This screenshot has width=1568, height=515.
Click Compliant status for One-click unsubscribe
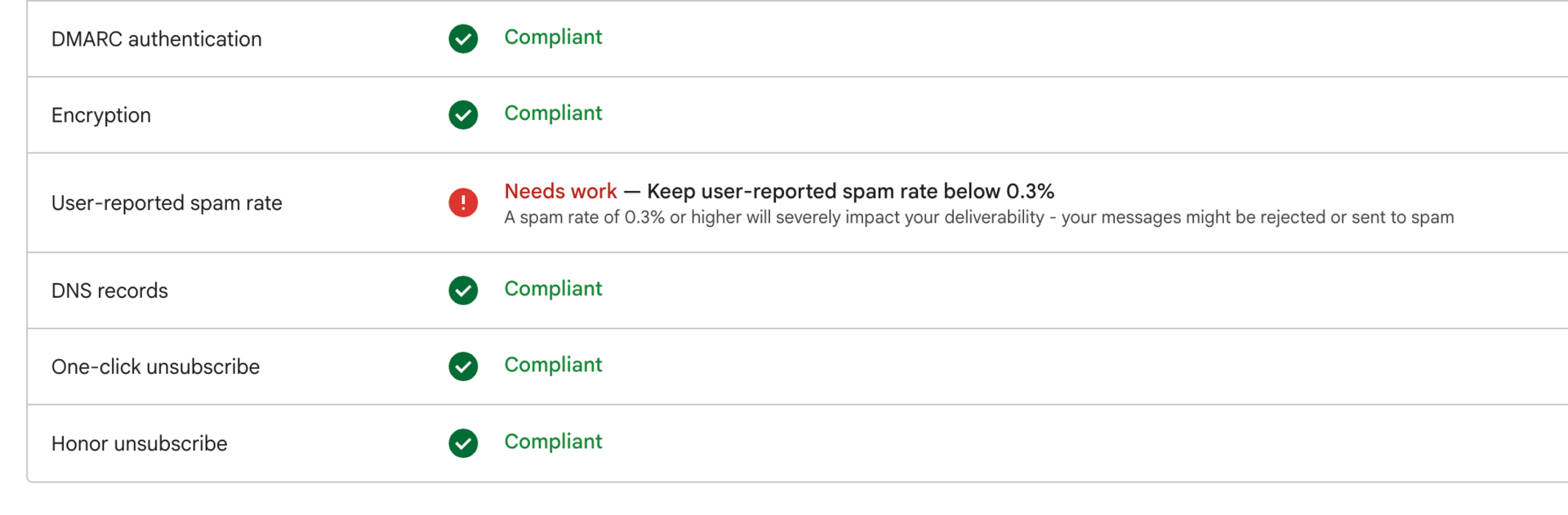pyautogui.click(x=553, y=365)
